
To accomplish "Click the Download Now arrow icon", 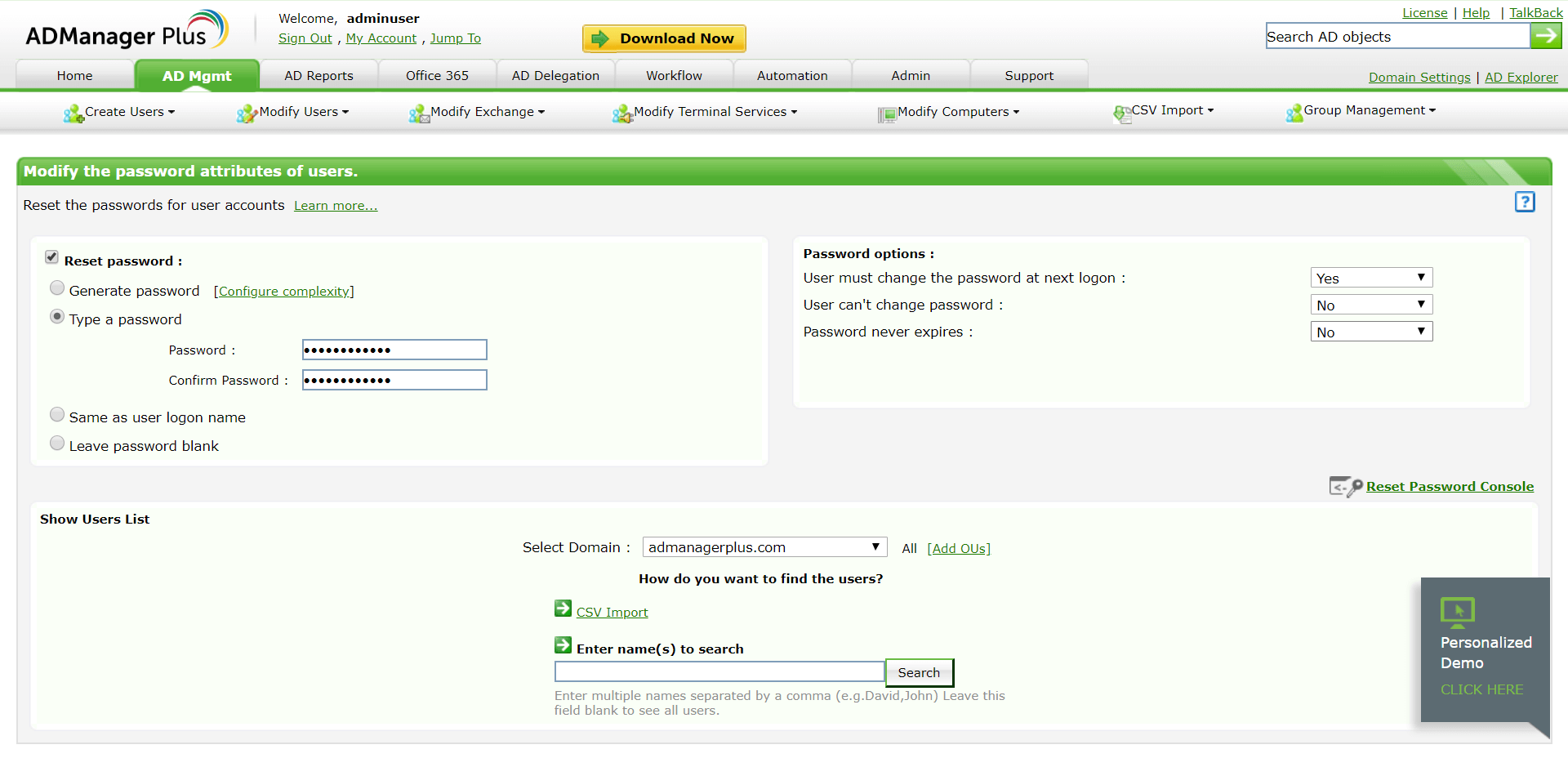I will 600,38.
